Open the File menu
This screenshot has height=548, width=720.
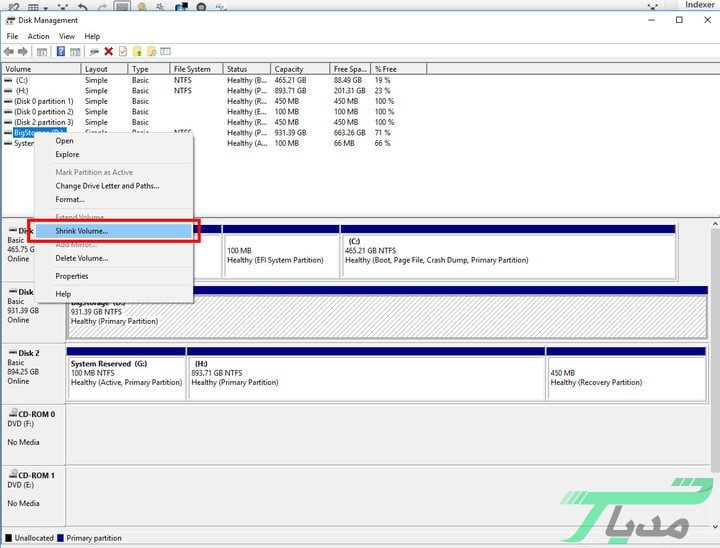(12, 36)
